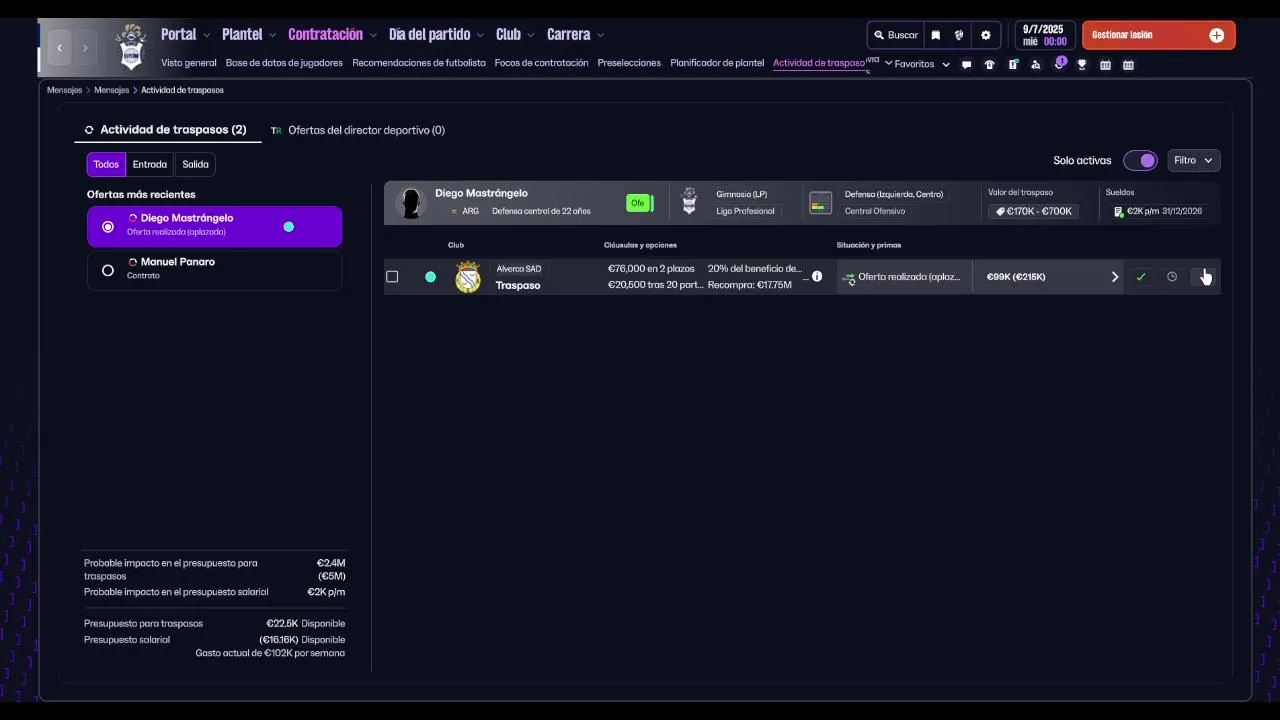Toggle the Solo activas switch
Viewport: 1280px width, 720px height.
tap(1140, 160)
